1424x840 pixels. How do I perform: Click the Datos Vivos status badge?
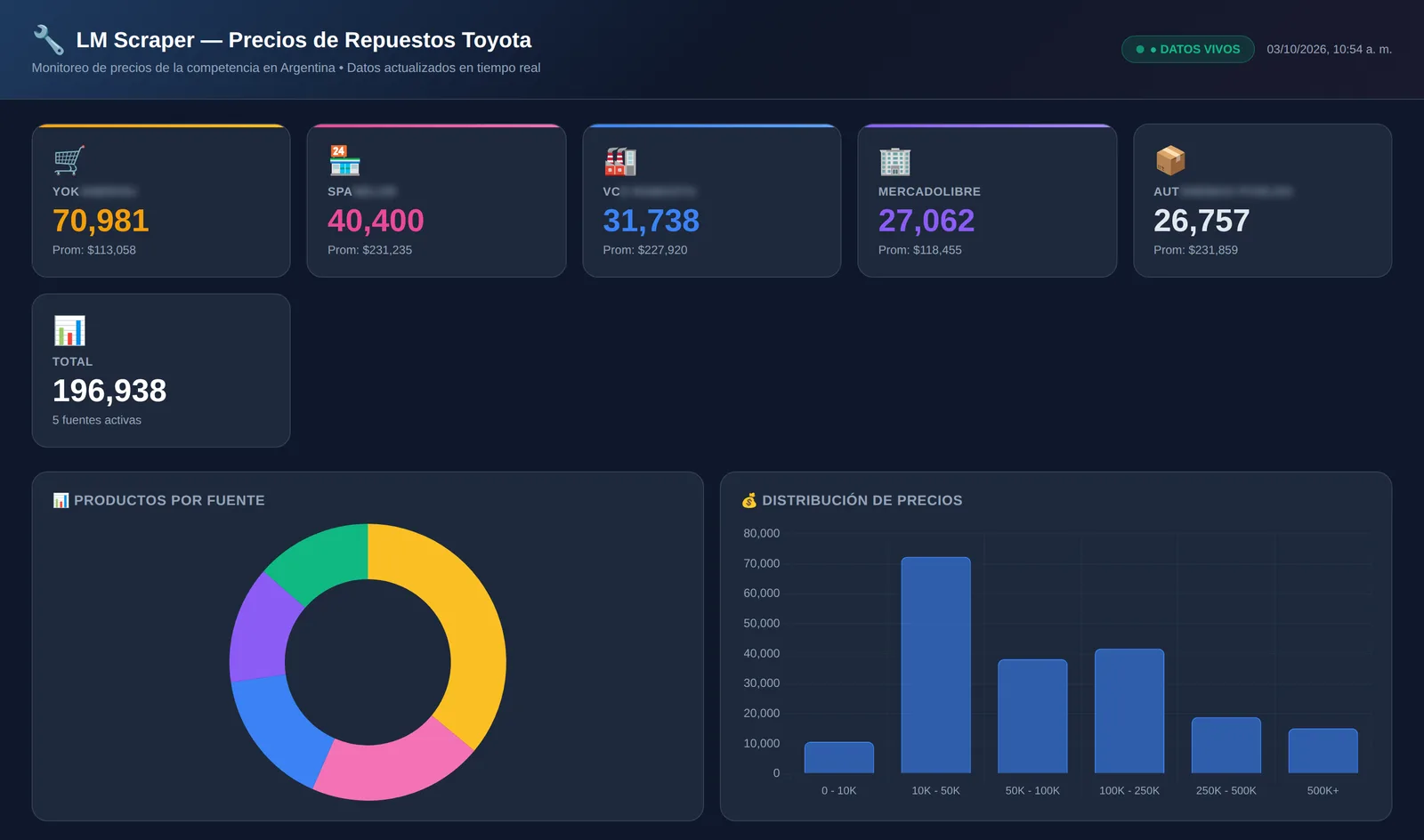[x=1188, y=49]
